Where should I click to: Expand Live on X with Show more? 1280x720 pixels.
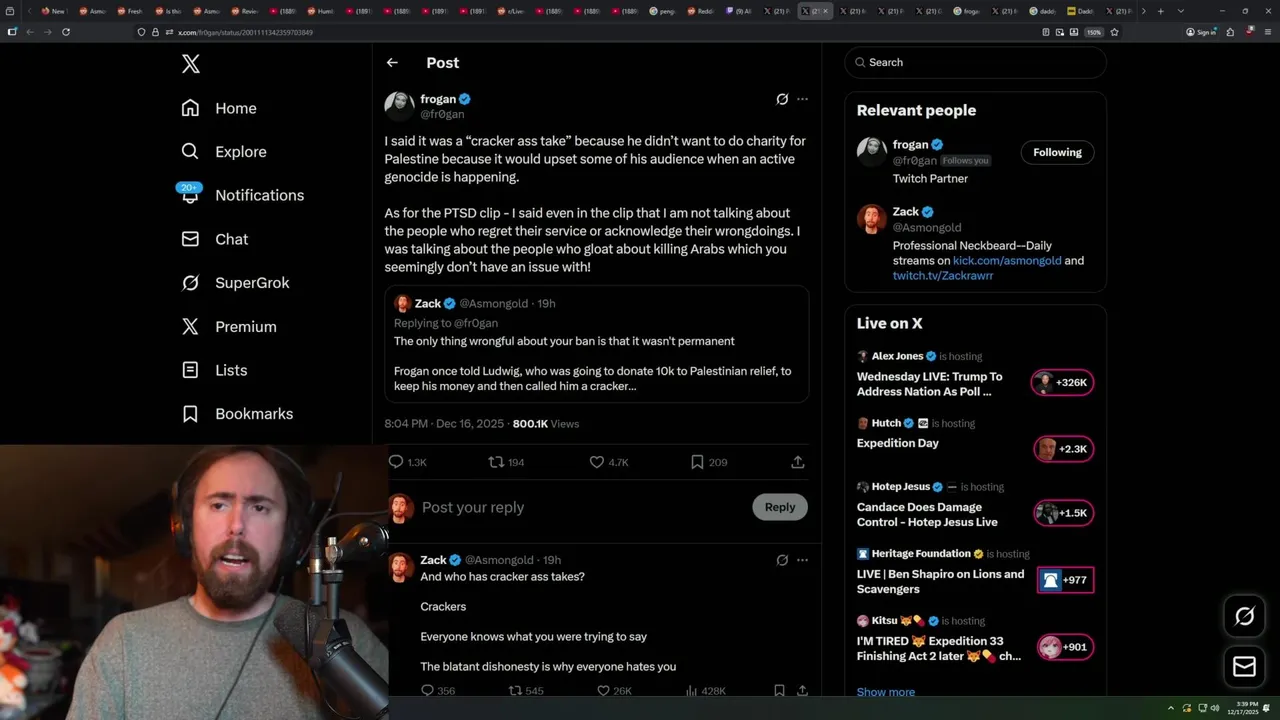(x=886, y=692)
